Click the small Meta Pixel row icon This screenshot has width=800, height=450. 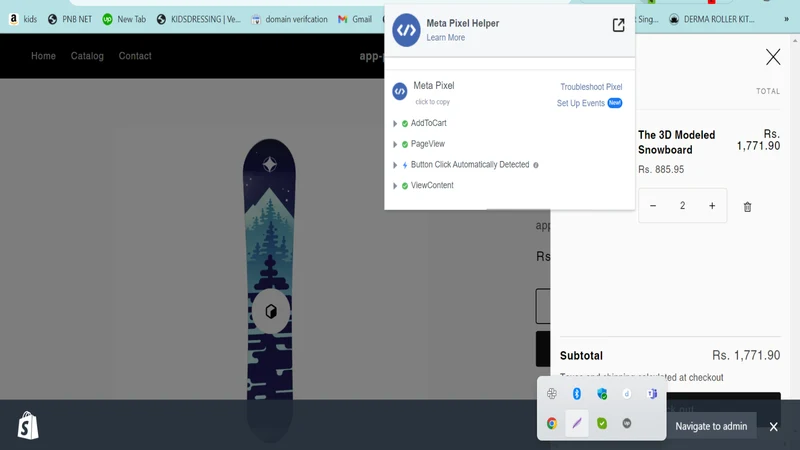(x=399, y=91)
